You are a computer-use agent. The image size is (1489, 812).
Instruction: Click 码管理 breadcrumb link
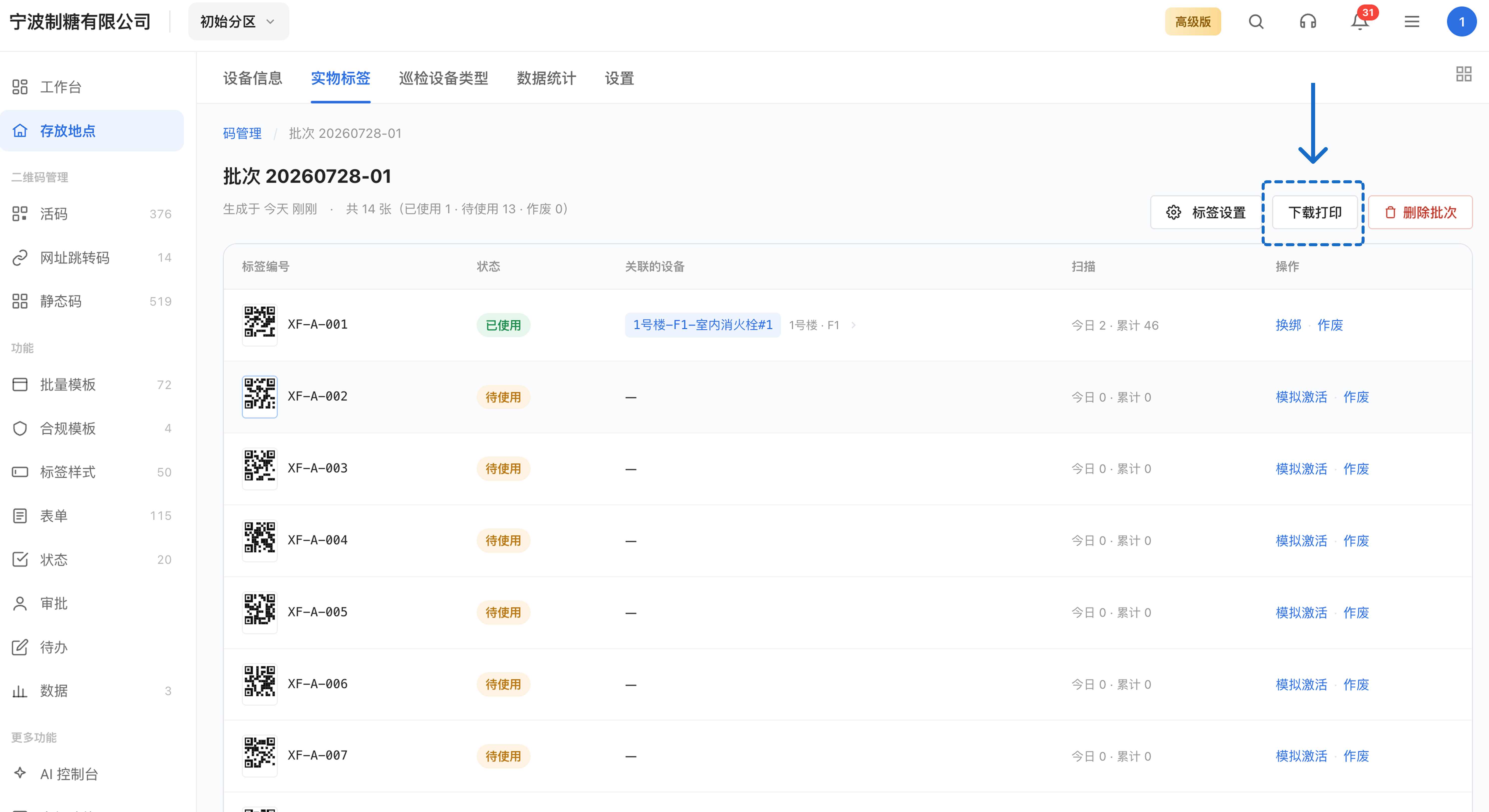tap(242, 133)
